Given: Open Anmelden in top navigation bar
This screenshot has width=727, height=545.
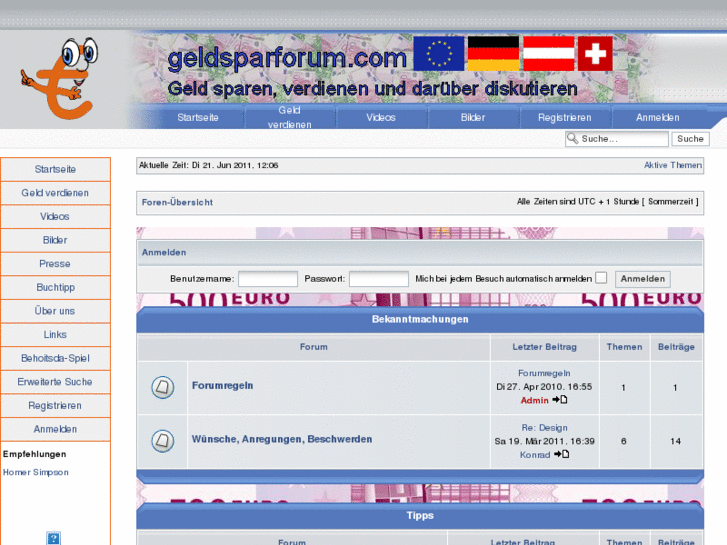Looking at the screenshot, I should tap(657, 117).
